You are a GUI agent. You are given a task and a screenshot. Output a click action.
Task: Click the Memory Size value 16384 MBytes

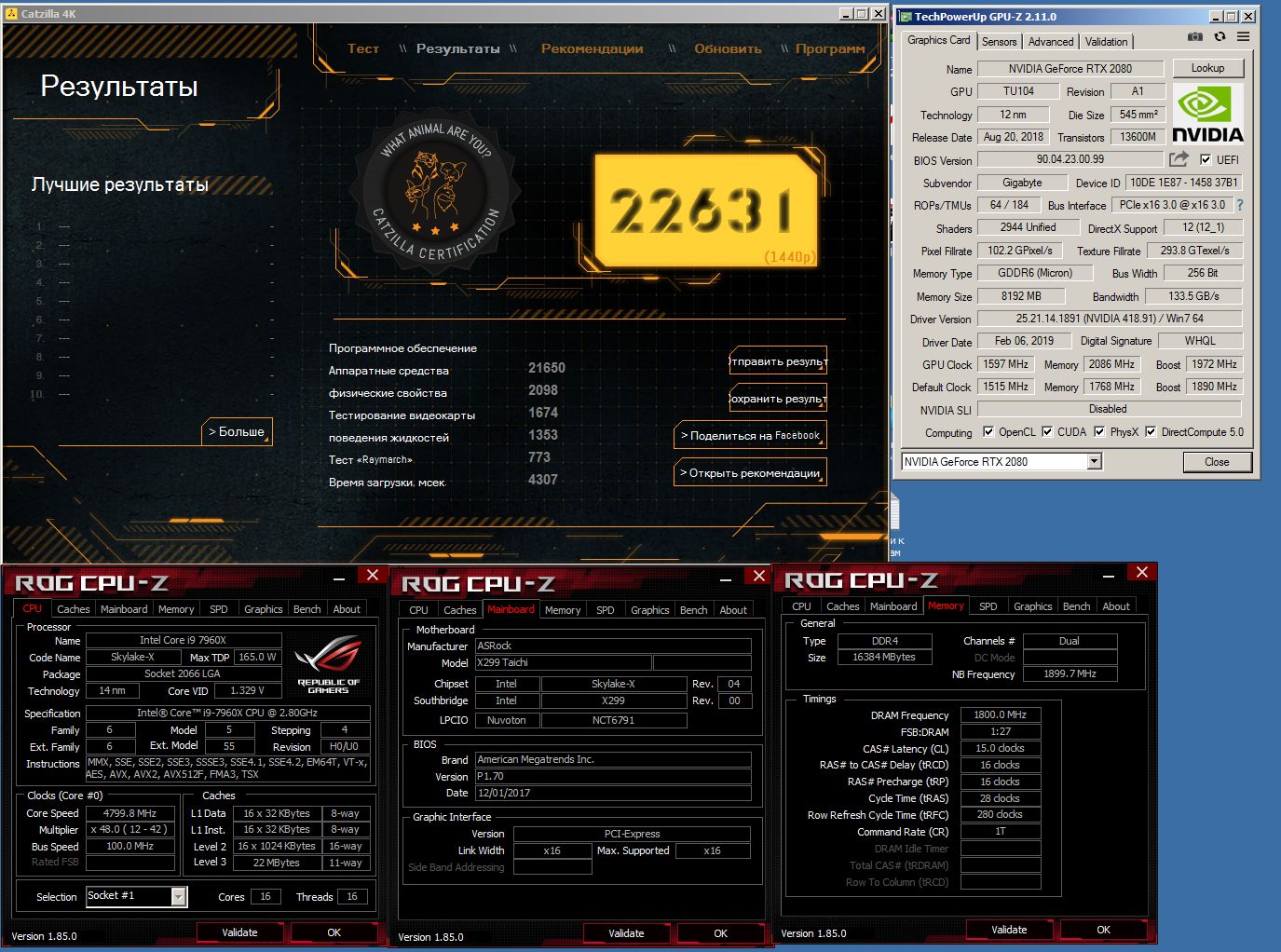pyautogui.click(x=884, y=657)
